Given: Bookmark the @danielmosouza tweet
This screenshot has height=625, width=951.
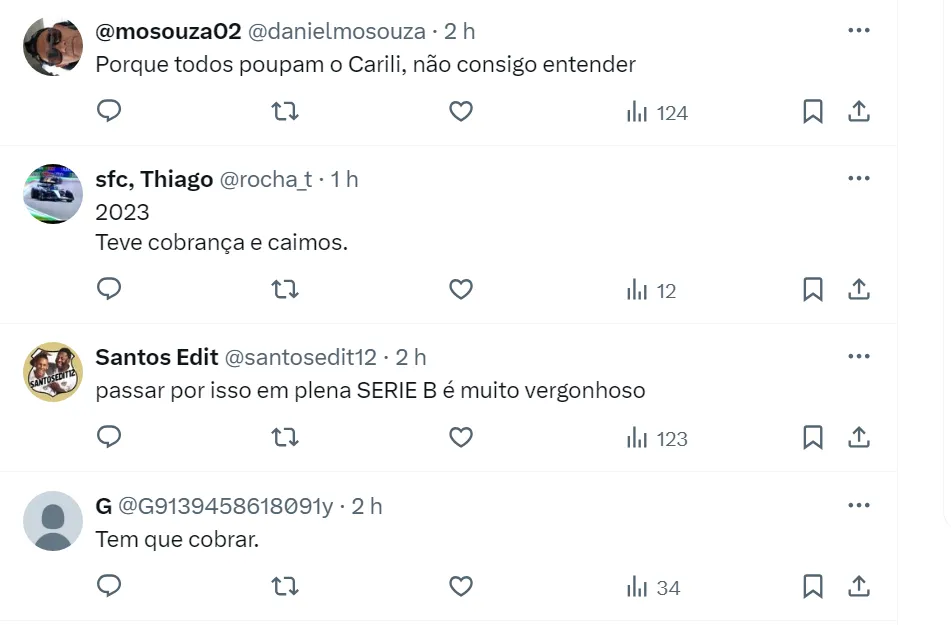Looking at the screenshot, I should coord(813,112).
